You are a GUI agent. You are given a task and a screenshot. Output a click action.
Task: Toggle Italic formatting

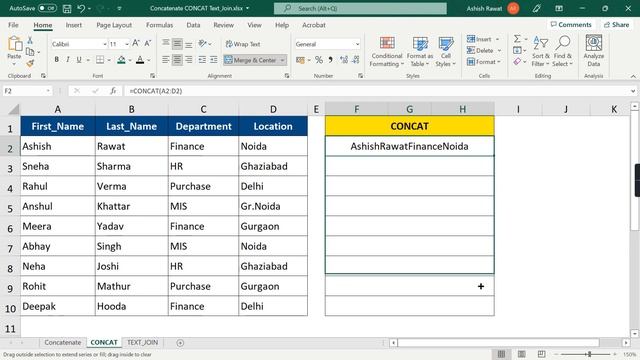(x=68, y=60)
